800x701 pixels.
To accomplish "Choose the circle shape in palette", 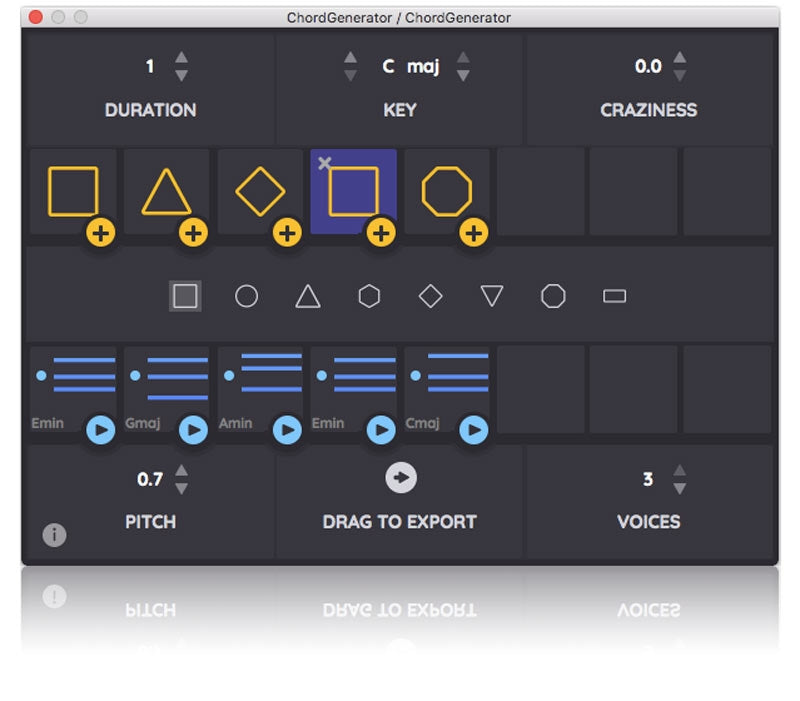I will point(246,296).
